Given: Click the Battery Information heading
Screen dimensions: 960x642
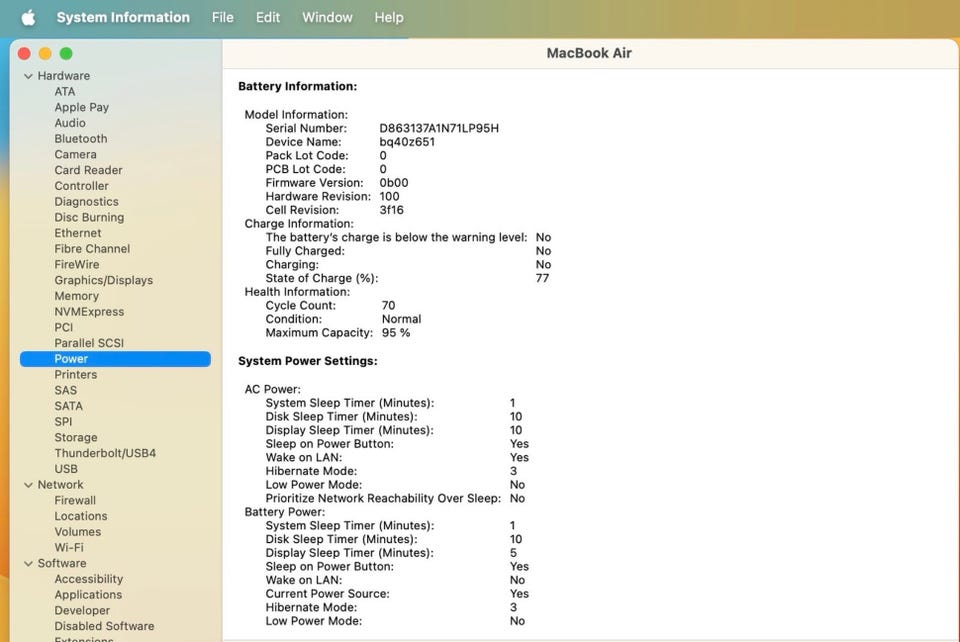Looking at the screenshot, I should click(298, 87).
